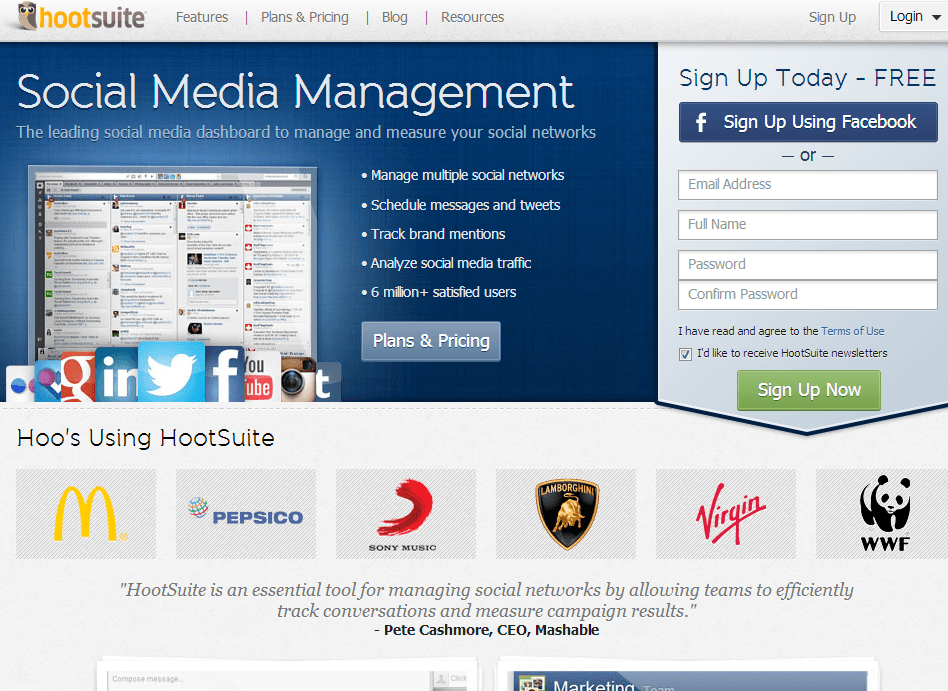948x691 pixels.
Task: Click the 'Hoo's Using HootSuite' heading
Action: (146, 438)
